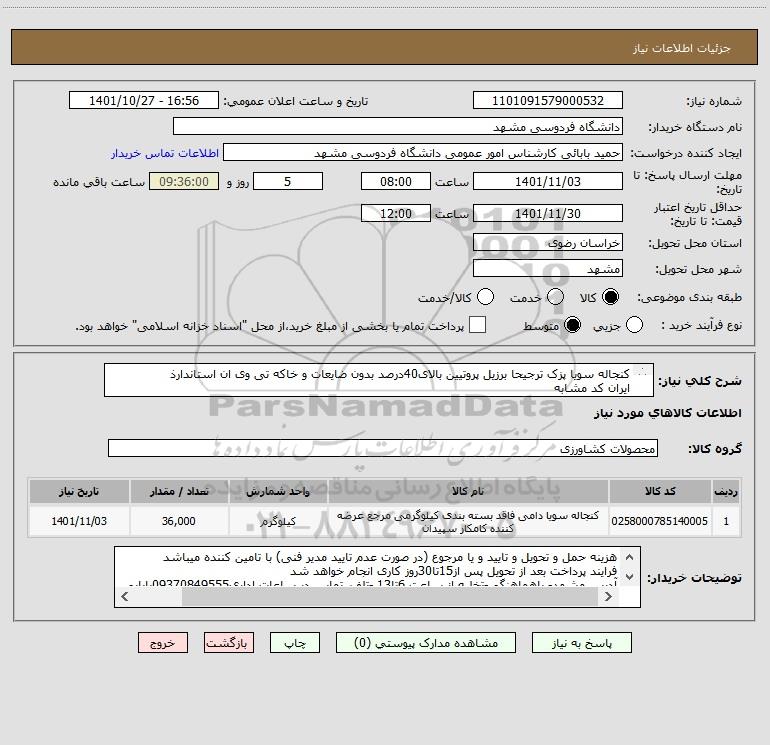Click the واحد شمارش column header
This screenshot has width=770, height=745.
[278, 491]
